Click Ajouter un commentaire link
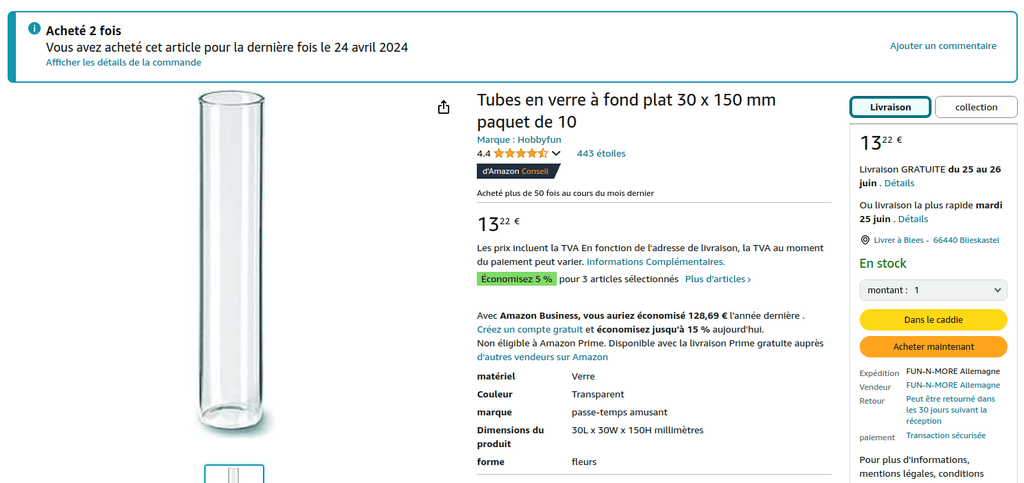The width and height of the screenshot is (1024, 483). pos(943,46)
